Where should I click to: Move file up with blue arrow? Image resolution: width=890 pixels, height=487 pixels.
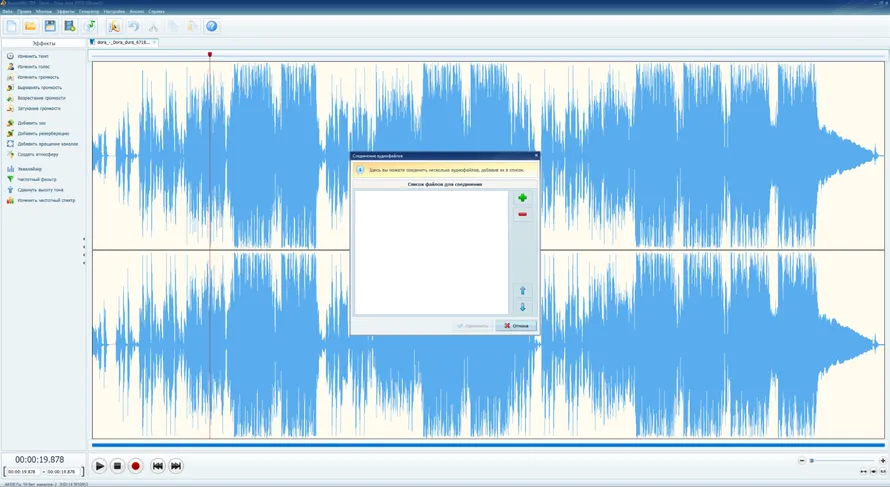click(523, 291)
